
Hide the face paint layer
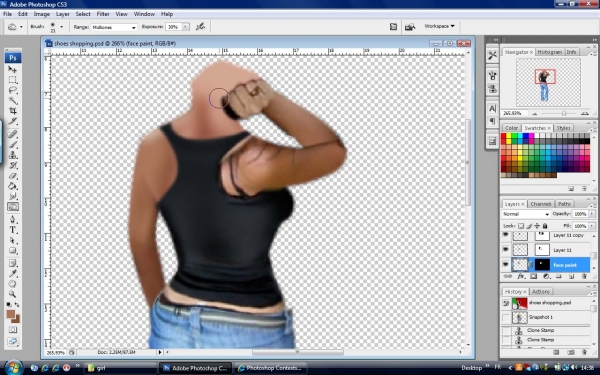(x=505, y=264)
